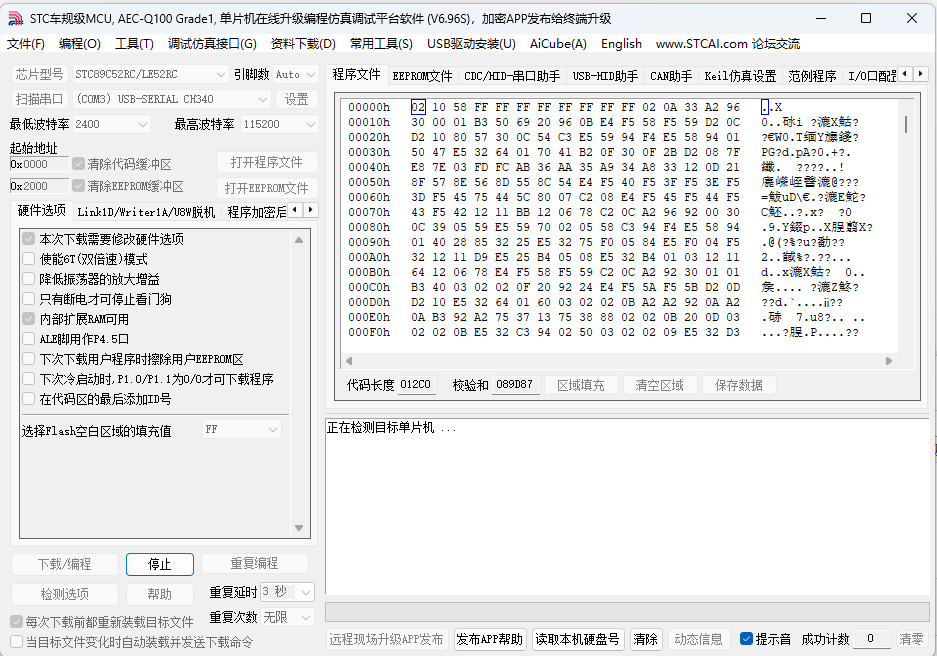Open chip model dropdown STC89C52RC/LE52RC
Image resolution: width=937 pixels, height=656 pixels.
point(150,75)
